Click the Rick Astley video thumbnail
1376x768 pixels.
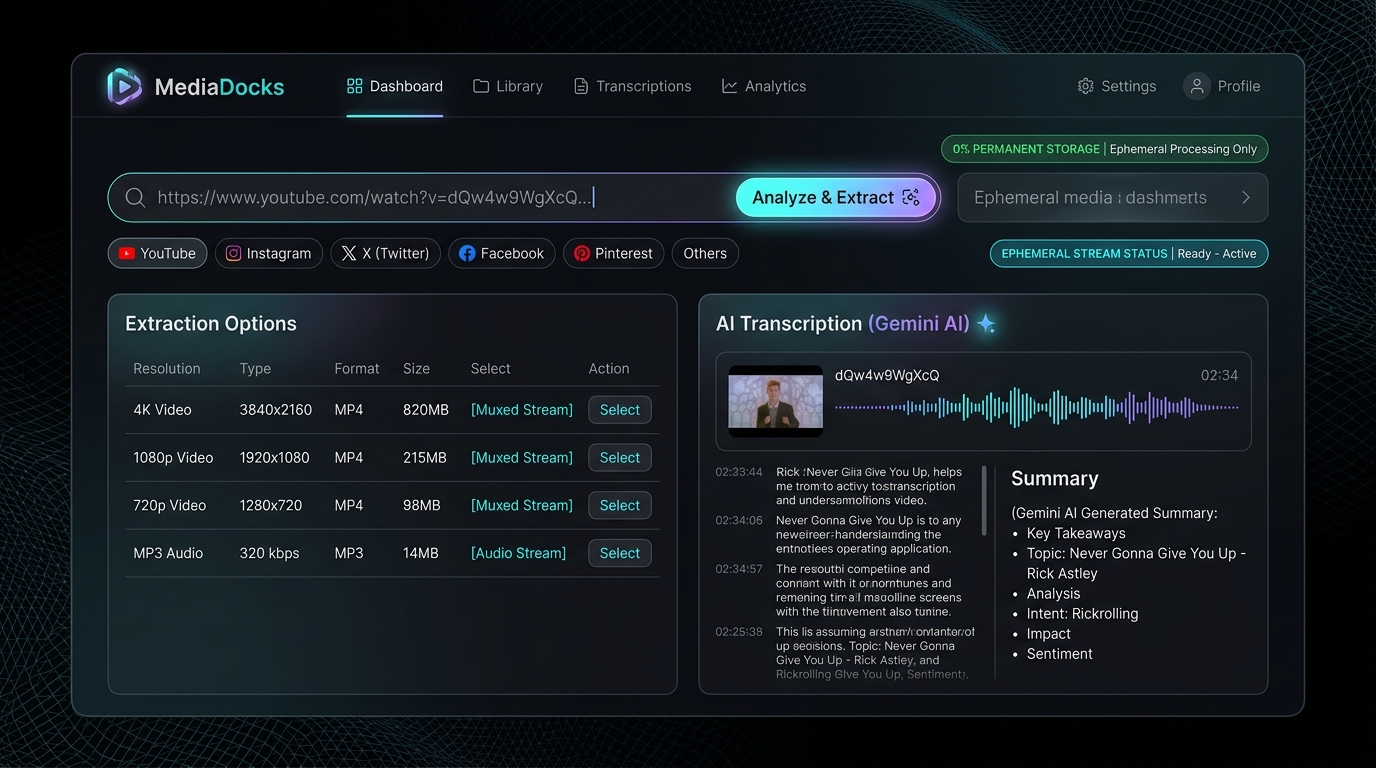pos(775,401)
